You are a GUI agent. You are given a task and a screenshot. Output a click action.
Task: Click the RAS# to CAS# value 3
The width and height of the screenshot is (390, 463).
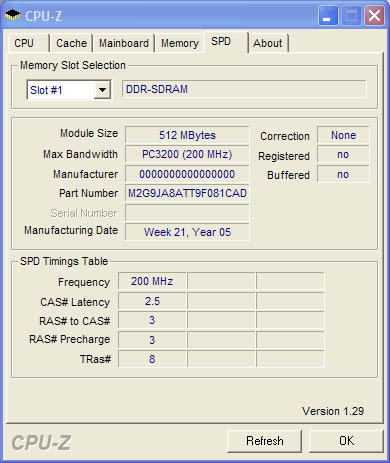152,320
